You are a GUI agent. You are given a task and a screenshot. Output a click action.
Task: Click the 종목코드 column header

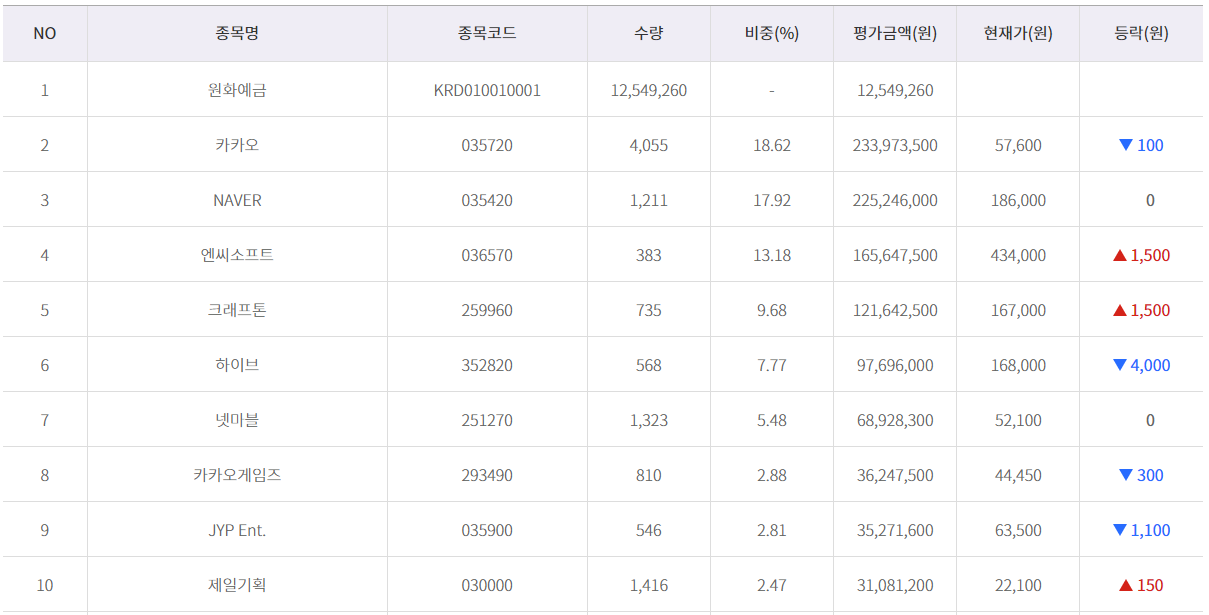[487, 33]
